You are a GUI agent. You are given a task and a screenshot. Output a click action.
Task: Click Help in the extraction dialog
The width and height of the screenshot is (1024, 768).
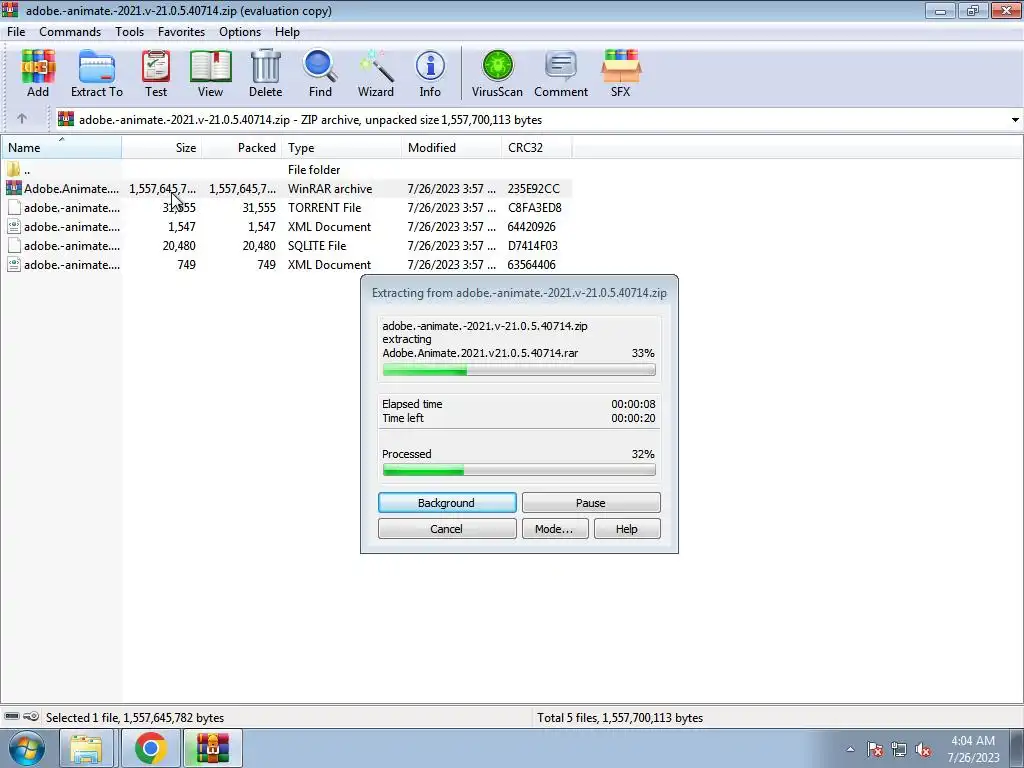tap(627, 528)
